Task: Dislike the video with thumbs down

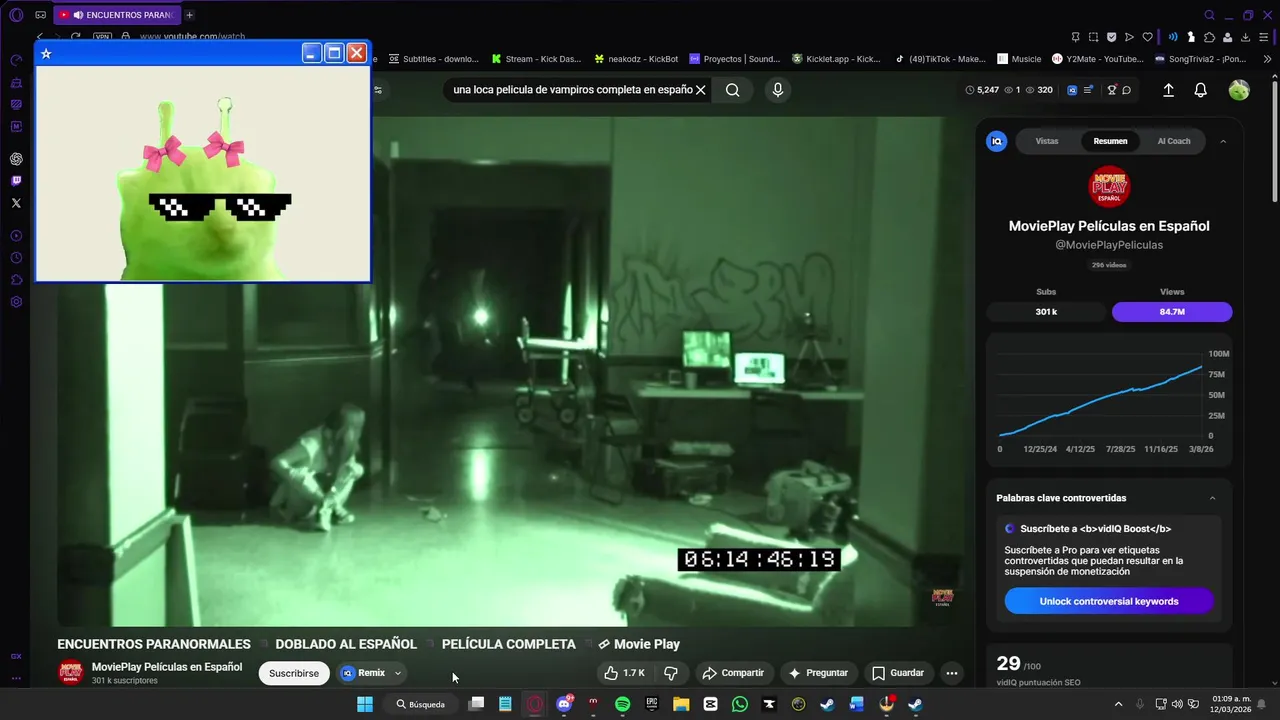Action: 671,673
